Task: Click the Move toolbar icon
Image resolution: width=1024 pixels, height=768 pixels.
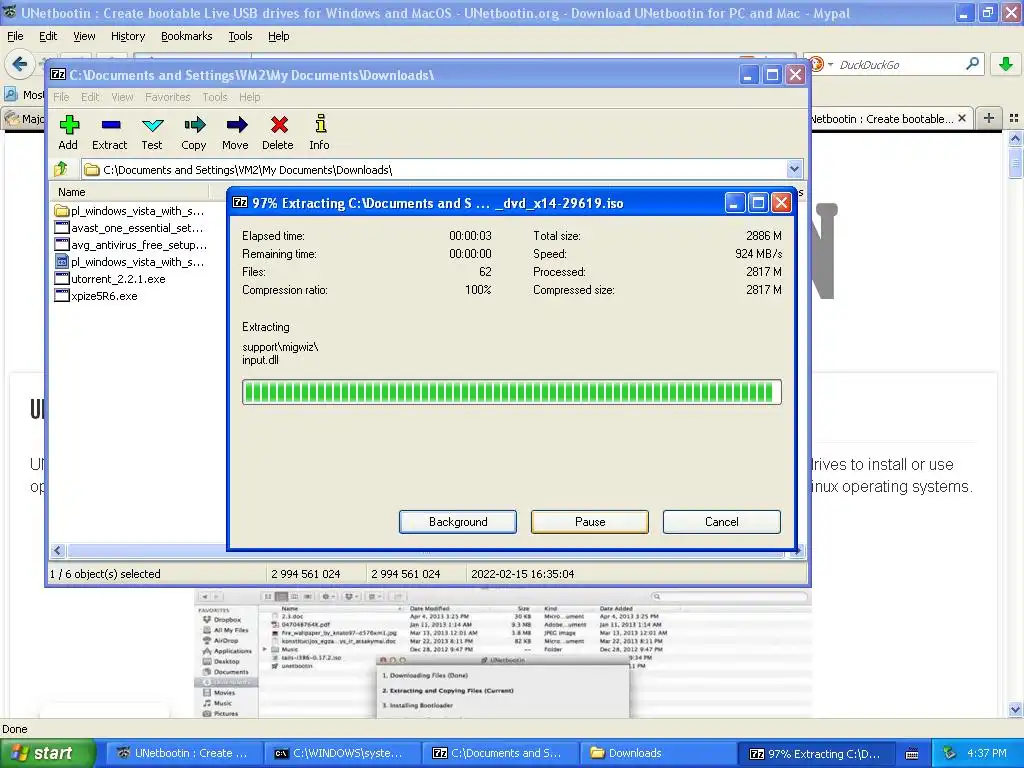Action: click(x=236, y=125)
